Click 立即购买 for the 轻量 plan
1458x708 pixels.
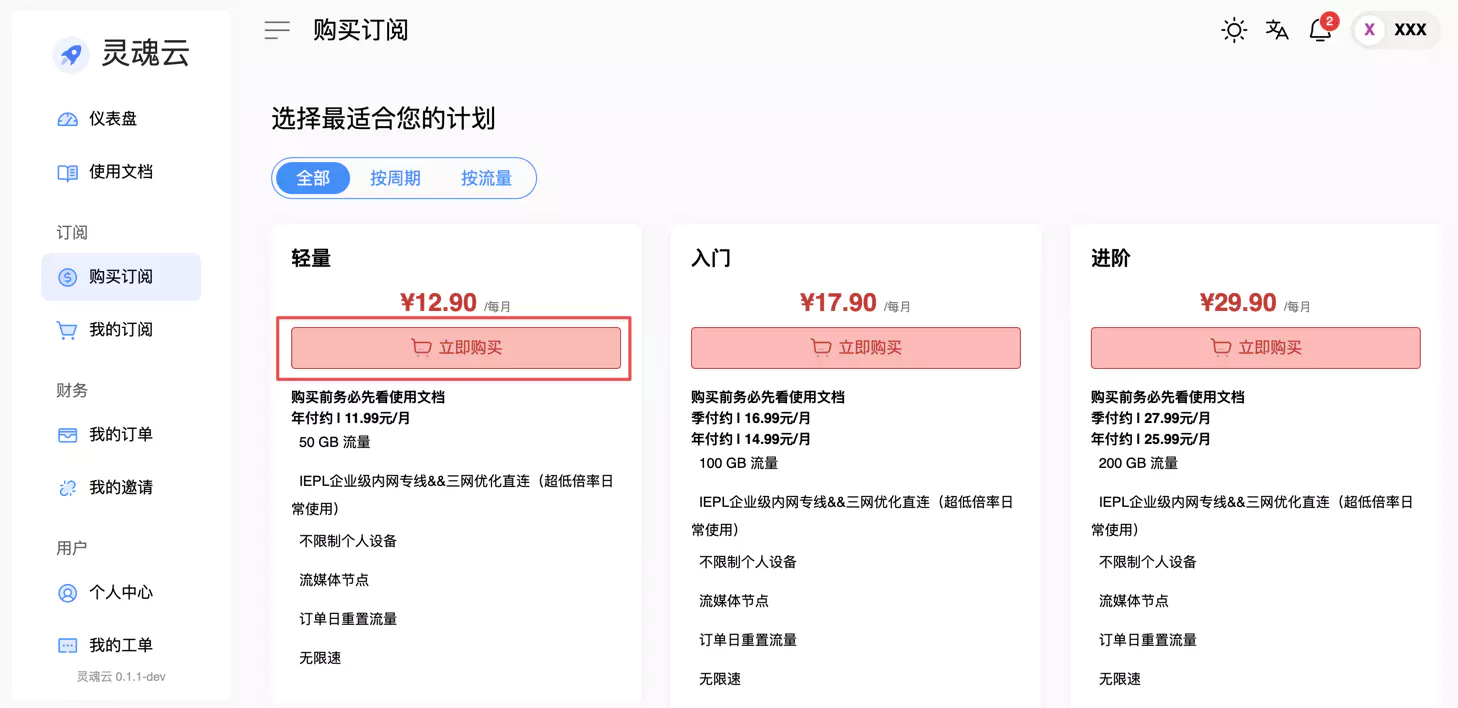click(x=456, y=348)
